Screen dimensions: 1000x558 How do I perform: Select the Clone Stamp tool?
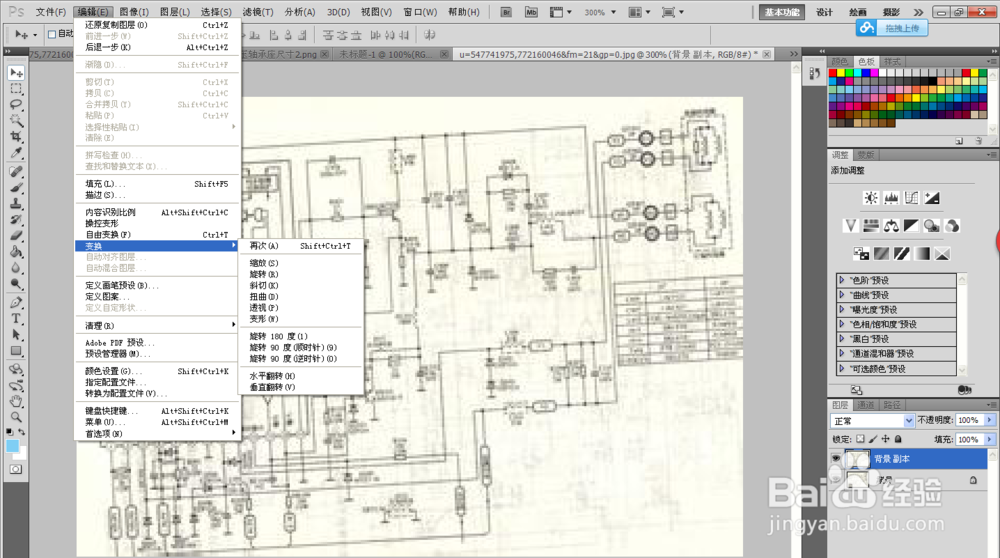[16, 203]
